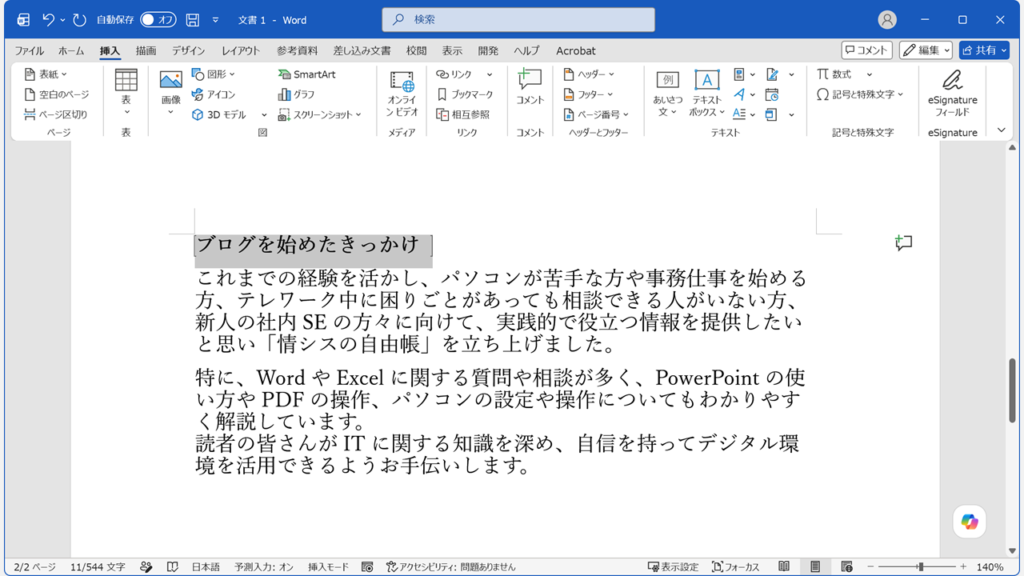The width and height of the screenshot is (1024, 576).
Task: Click the signature line icon
Action: [x=772, y=74]
